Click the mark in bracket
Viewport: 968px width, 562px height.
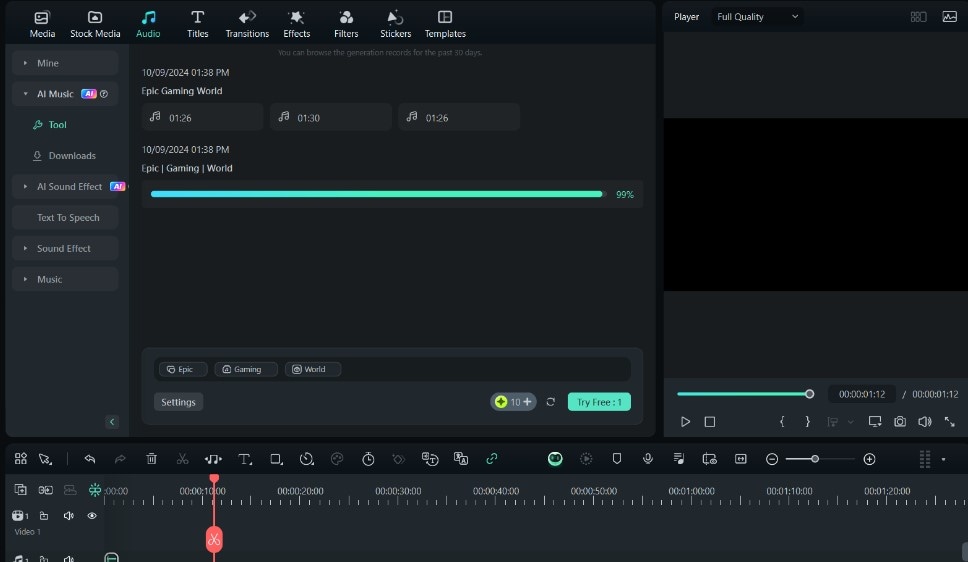(x=782, y=422)
